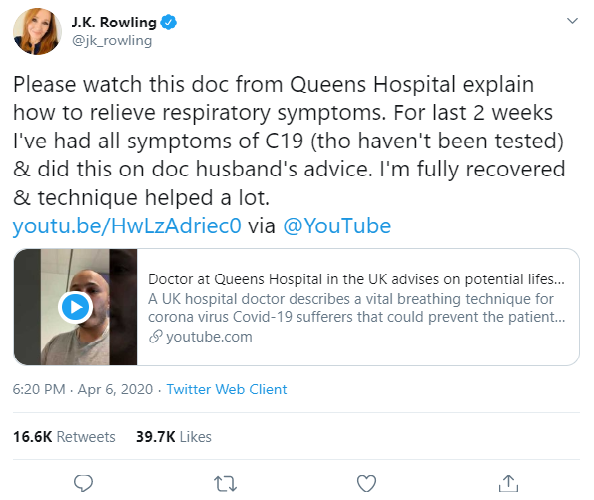Click the reply speech bubble icon
Screen dimensions: 594x500
[83, 483]
